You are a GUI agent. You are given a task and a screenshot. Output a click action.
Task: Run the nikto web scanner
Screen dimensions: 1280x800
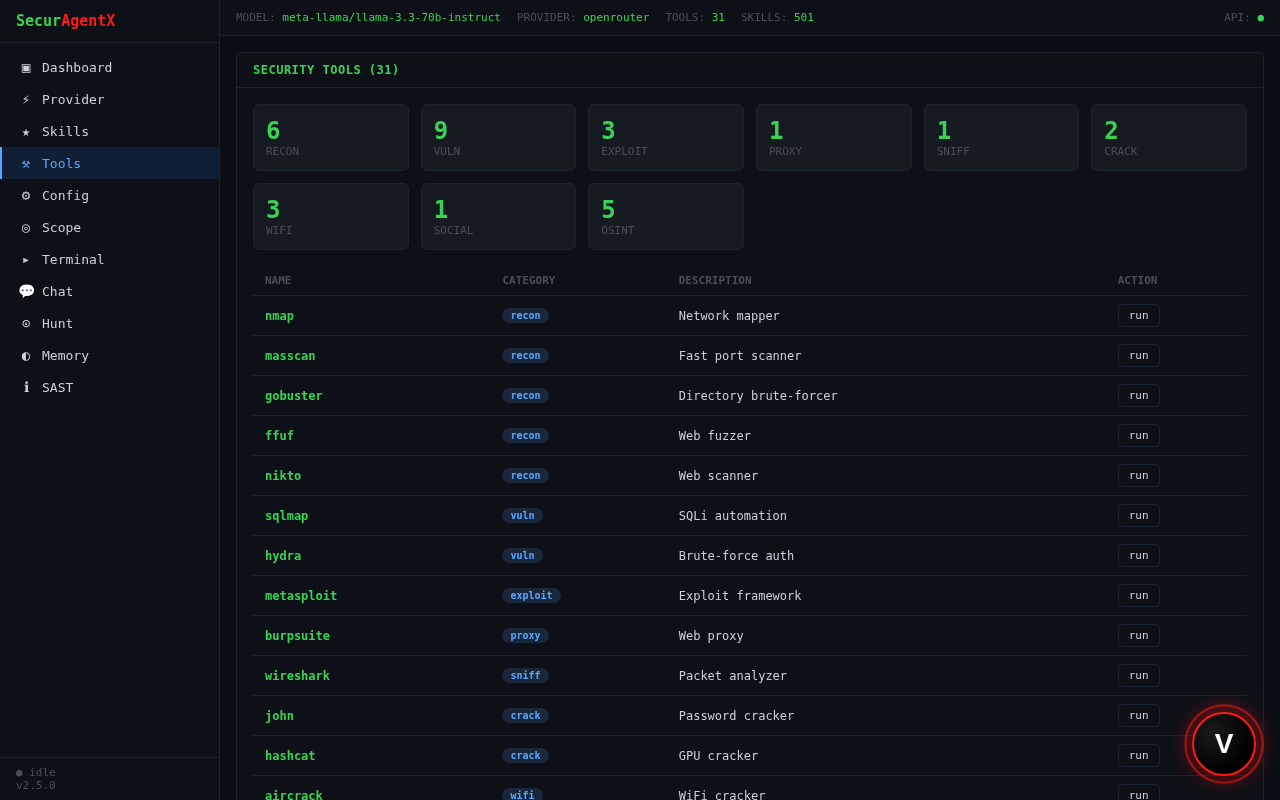coord(1138,475)
